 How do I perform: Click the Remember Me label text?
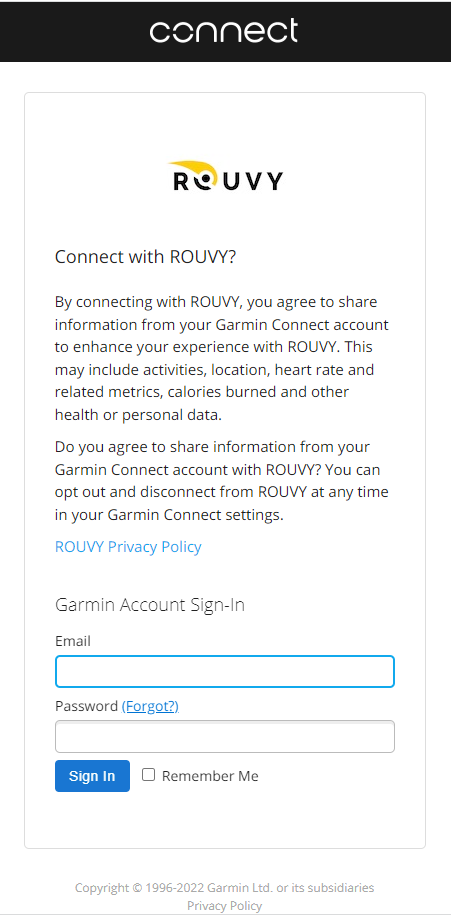pos(210,776)
